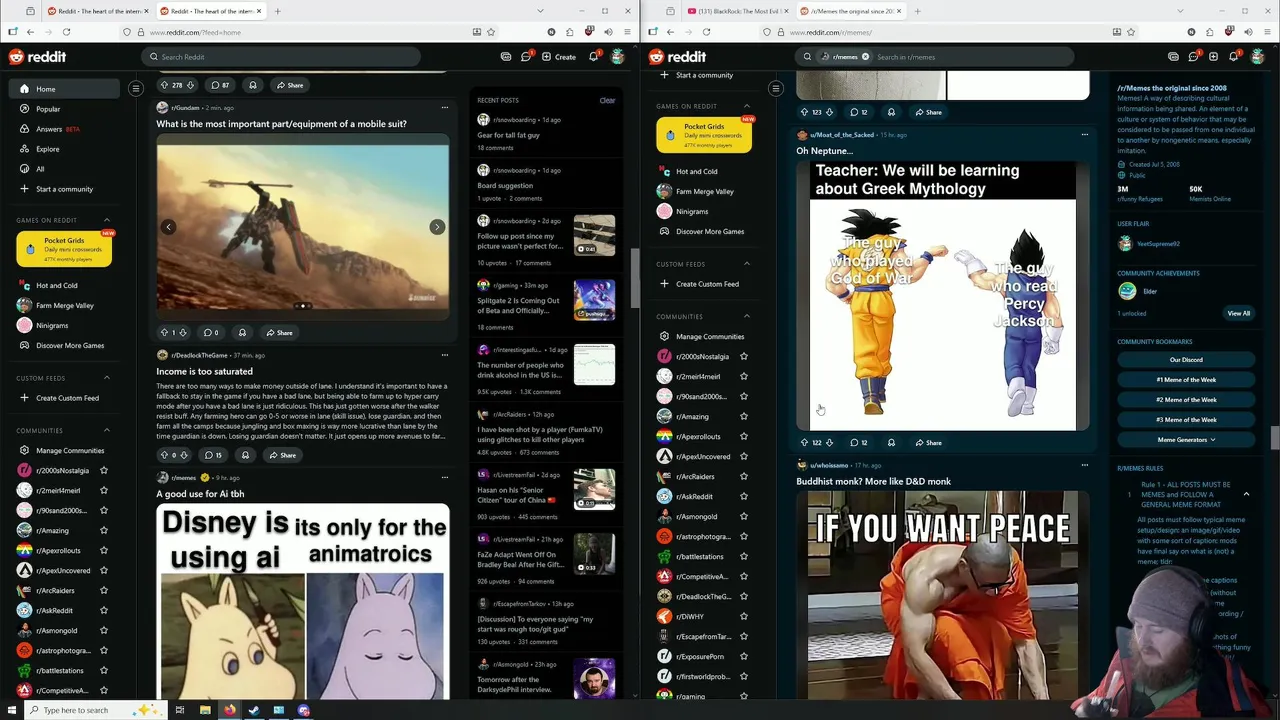Screen dimensions: 1280x720
Task: Open File Explorer from taskbar
Action: (205, 710)
